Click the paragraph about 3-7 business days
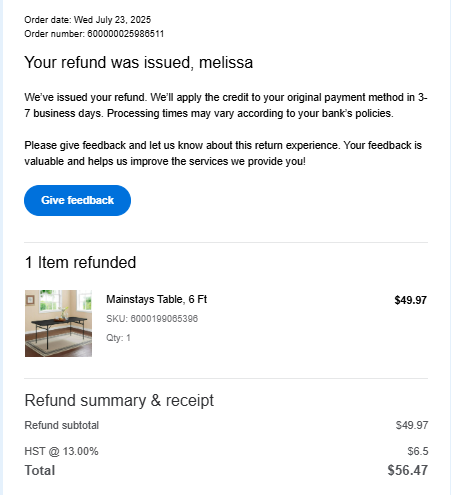Image resolution: width=451 pixels, height=495 pixels. point(226,105)
